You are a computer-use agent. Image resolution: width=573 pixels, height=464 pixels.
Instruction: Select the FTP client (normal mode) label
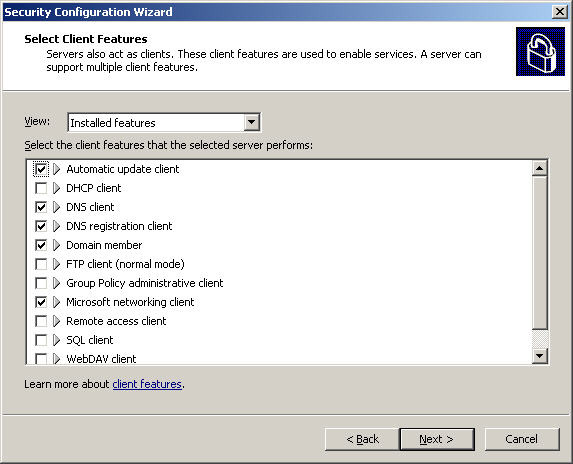click(x=125, y=264)
